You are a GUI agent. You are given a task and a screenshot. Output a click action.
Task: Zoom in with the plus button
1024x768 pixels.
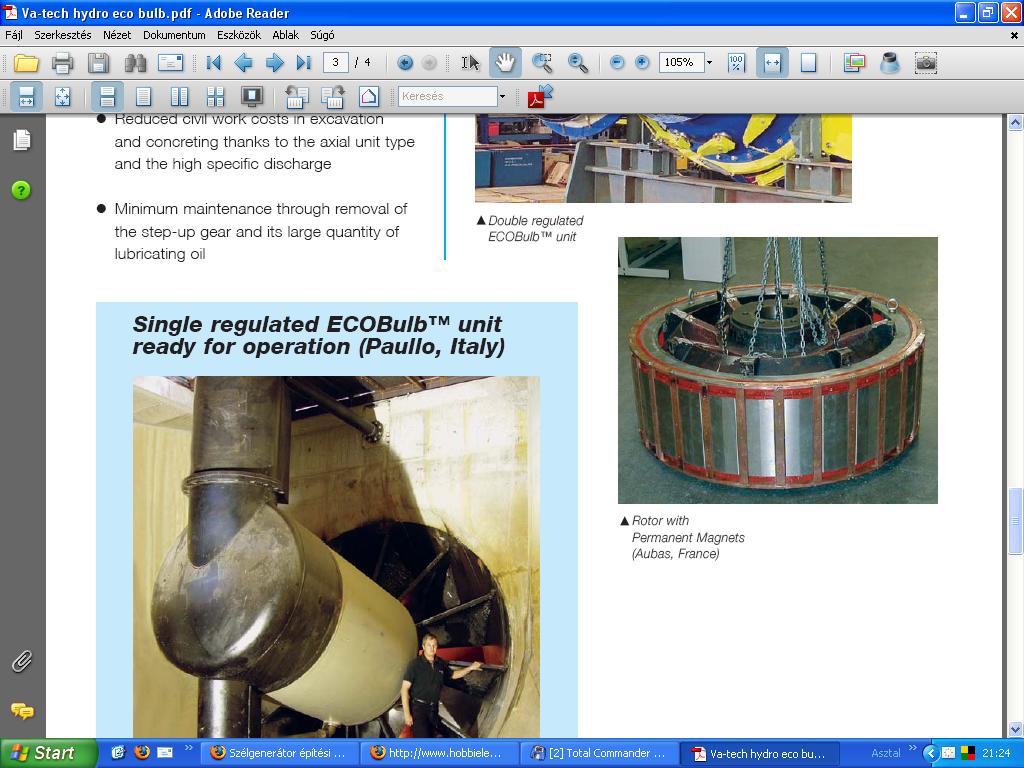pyautogui.click(x=643, y=63)
